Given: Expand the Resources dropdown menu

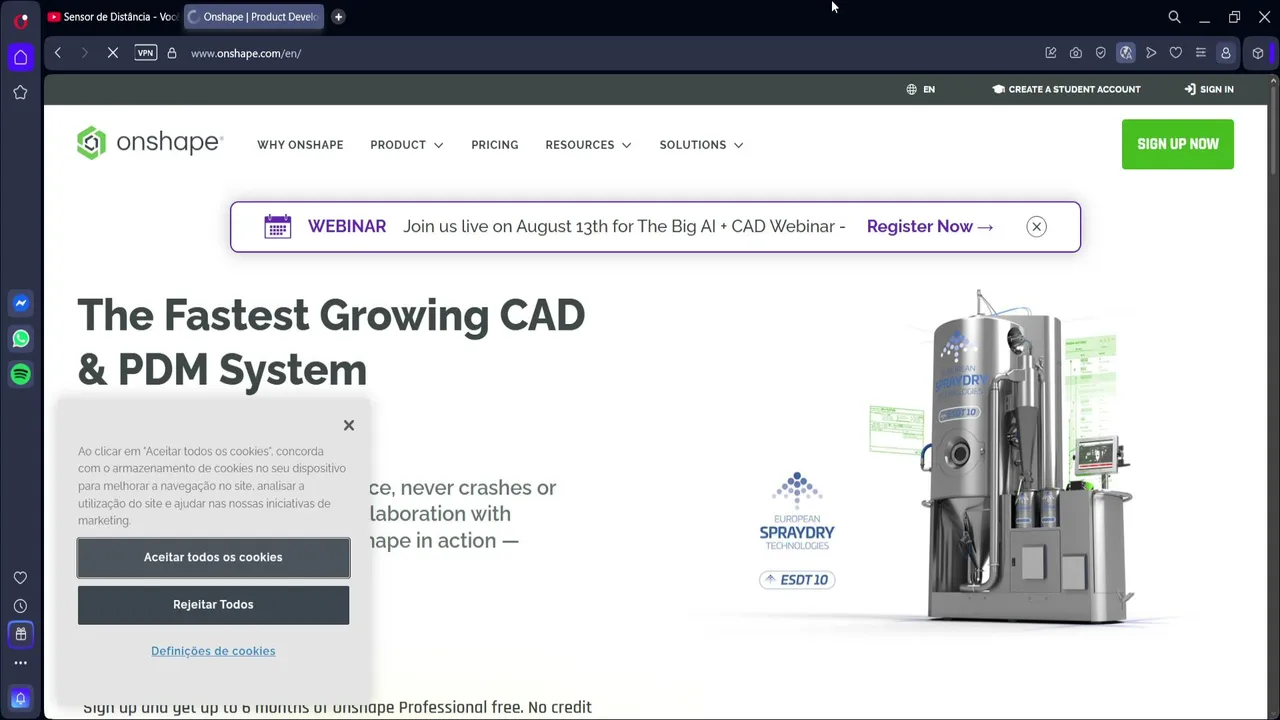Looking at the screenshot, I should point(589,145).
